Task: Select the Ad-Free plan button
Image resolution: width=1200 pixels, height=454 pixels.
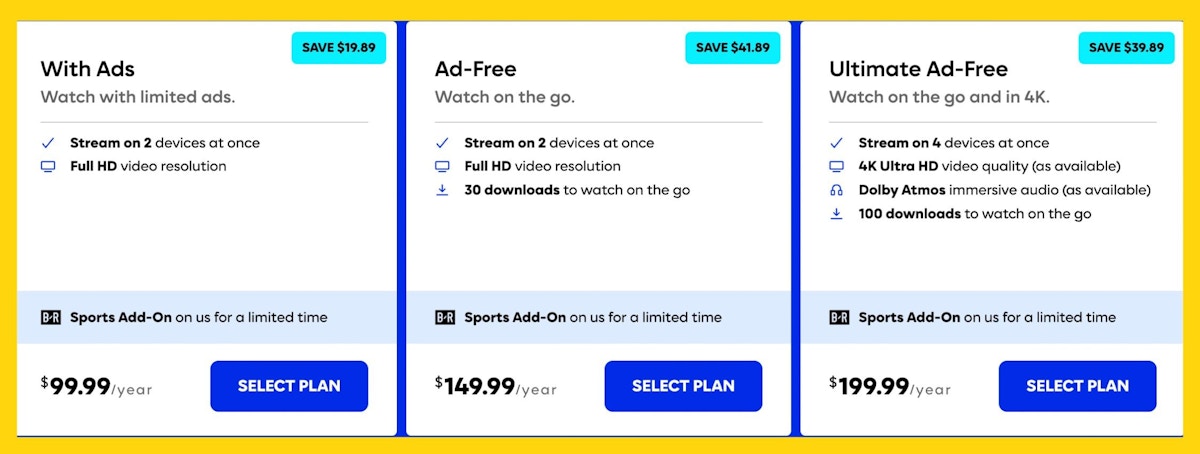Action: point(683,386)
